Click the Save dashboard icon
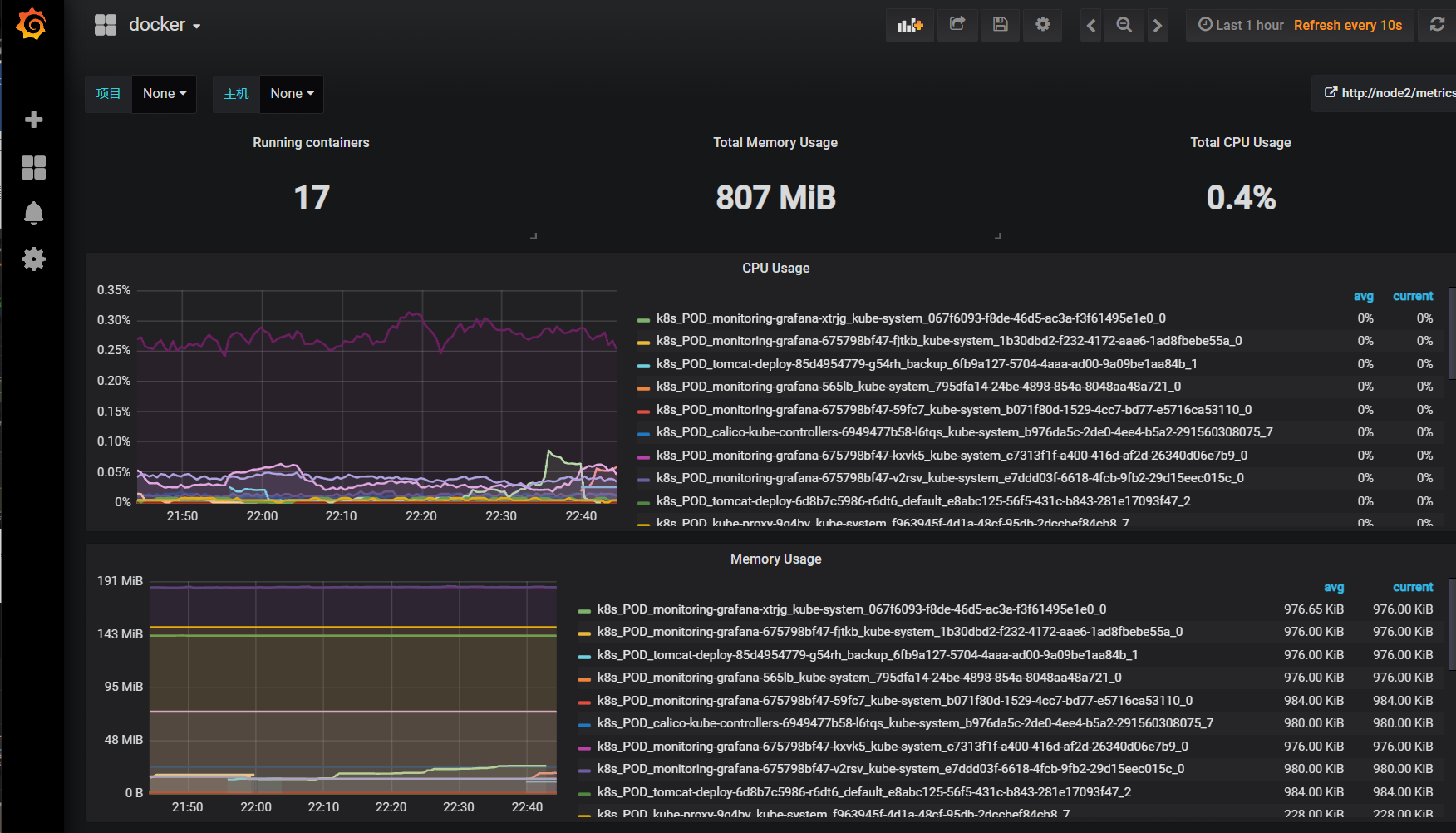 (x=1001, y=25)
